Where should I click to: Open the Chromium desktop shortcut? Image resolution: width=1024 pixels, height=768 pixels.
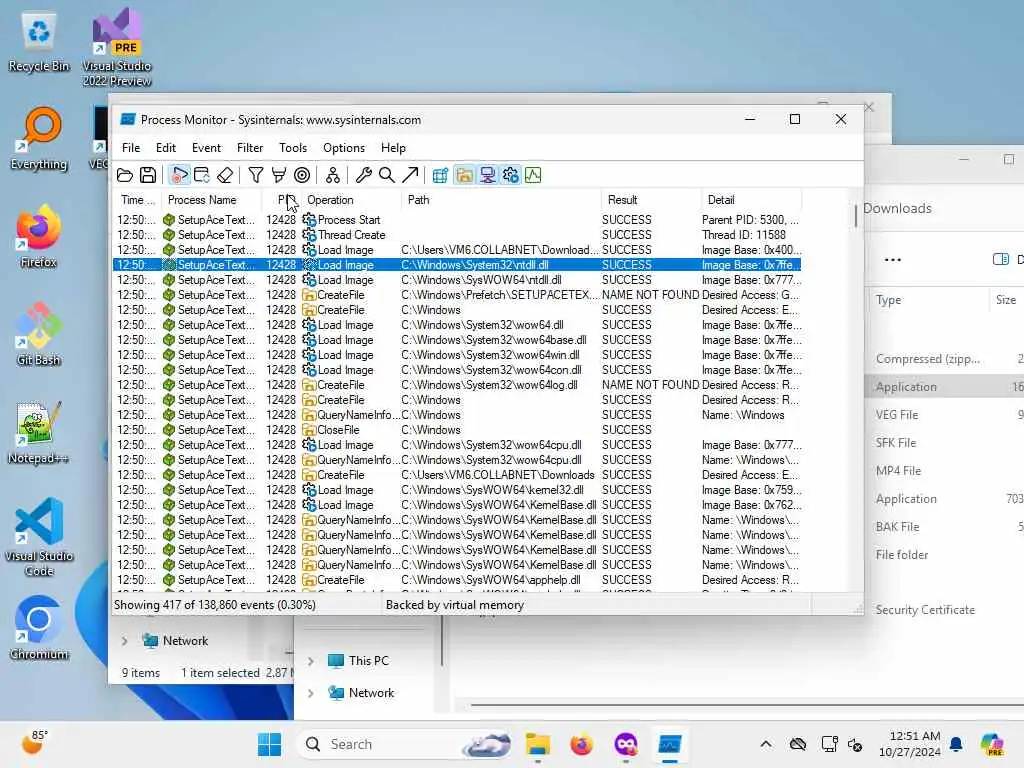(x=39, y=628)
